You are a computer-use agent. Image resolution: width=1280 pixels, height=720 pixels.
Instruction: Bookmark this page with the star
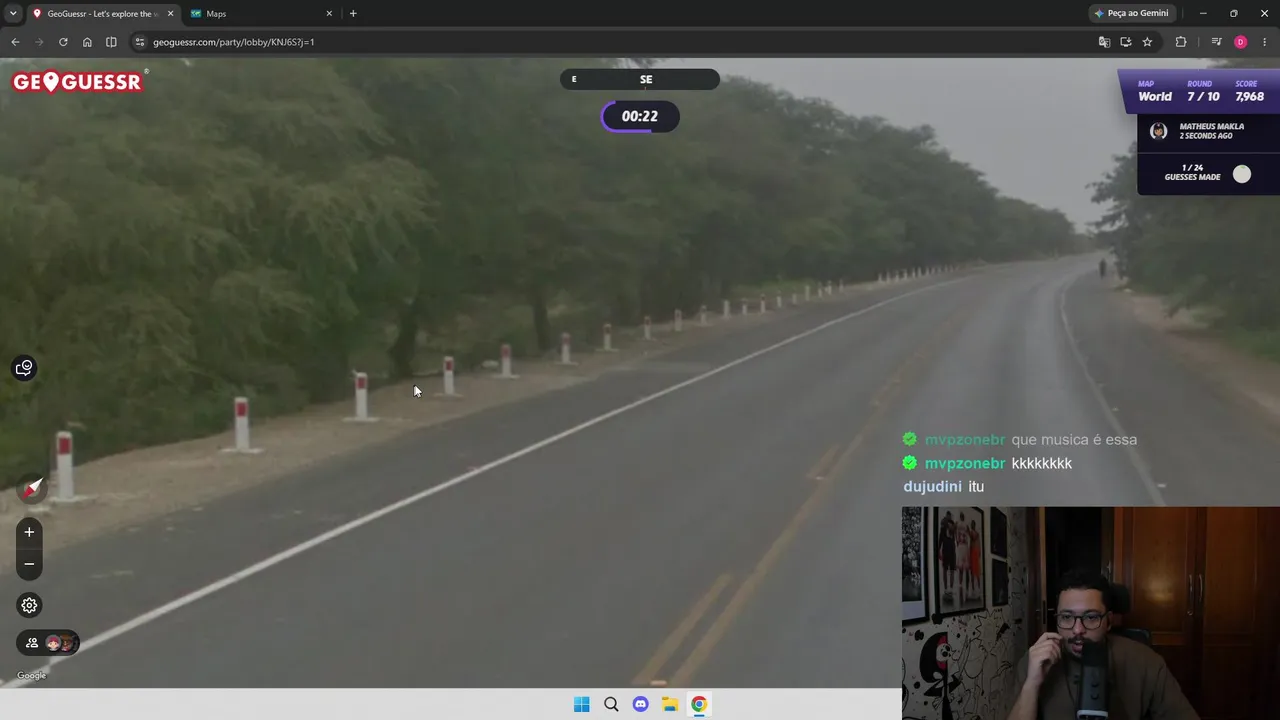[x=1147, y=42]
